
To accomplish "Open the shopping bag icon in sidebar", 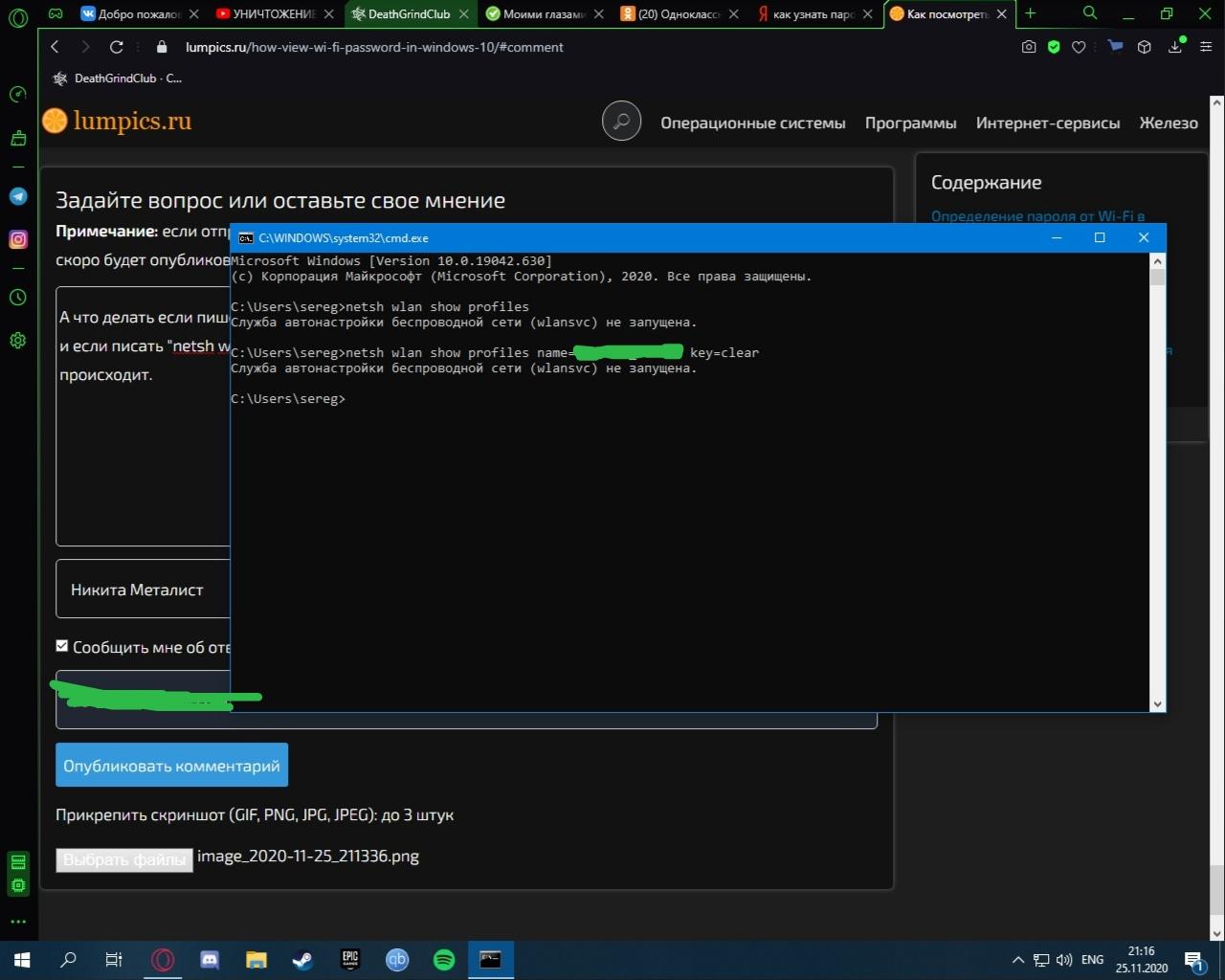I will tap(17, 139).
